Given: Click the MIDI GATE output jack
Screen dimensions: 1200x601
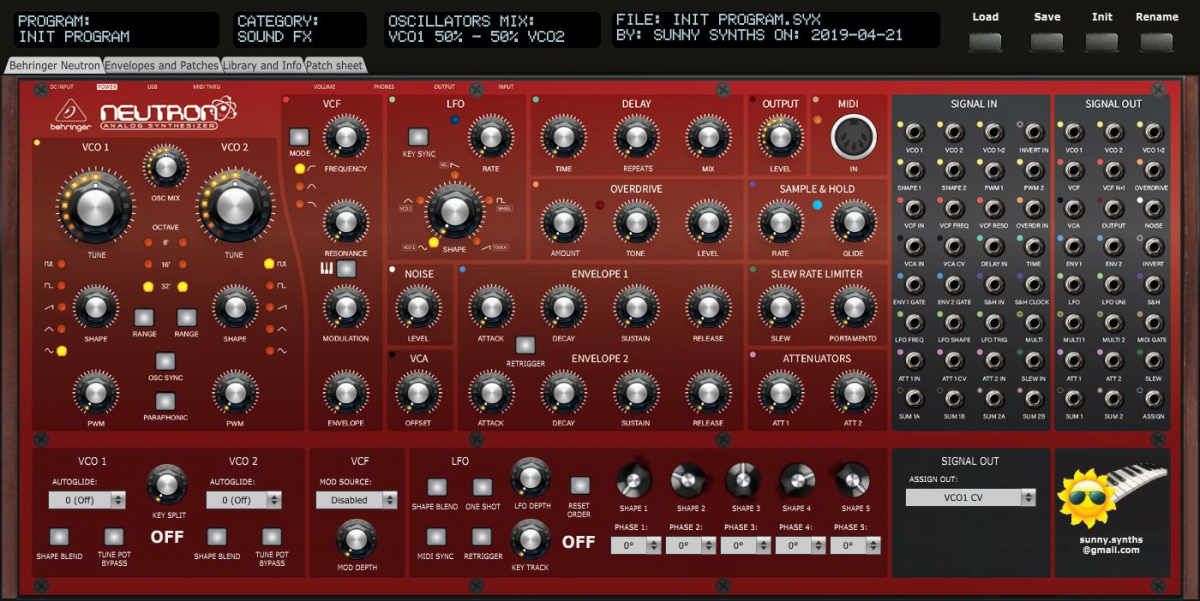Looking at the screenshot, I should (1153, 322).
